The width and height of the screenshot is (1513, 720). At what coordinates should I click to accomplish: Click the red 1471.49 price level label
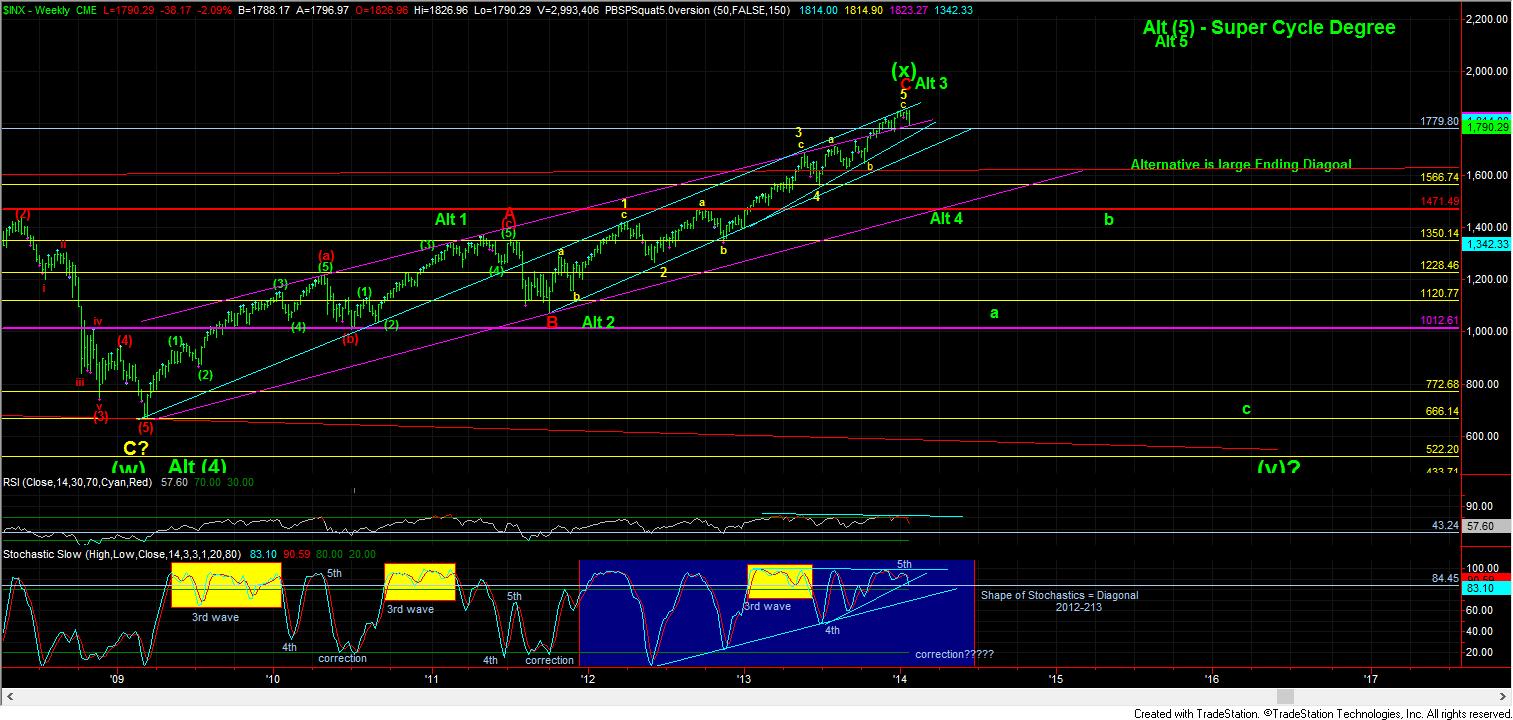pos(1441,201)
